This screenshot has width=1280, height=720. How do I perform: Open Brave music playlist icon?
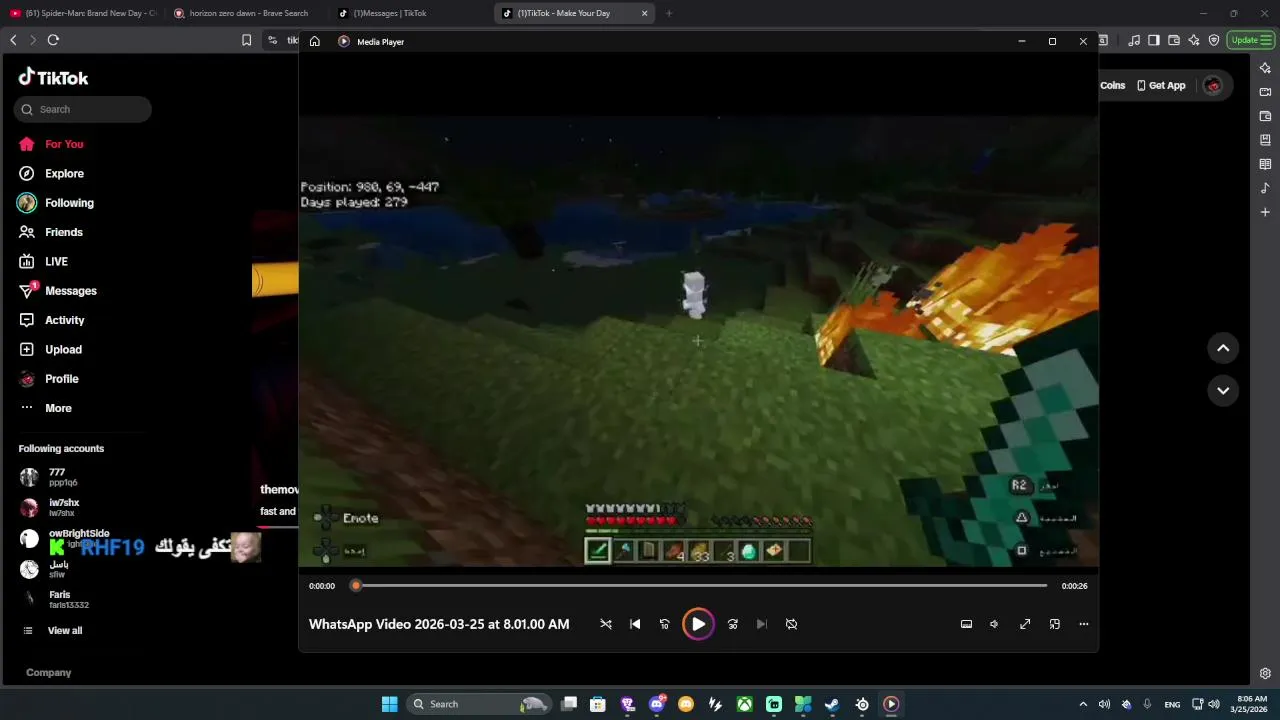pos(1134,40)
